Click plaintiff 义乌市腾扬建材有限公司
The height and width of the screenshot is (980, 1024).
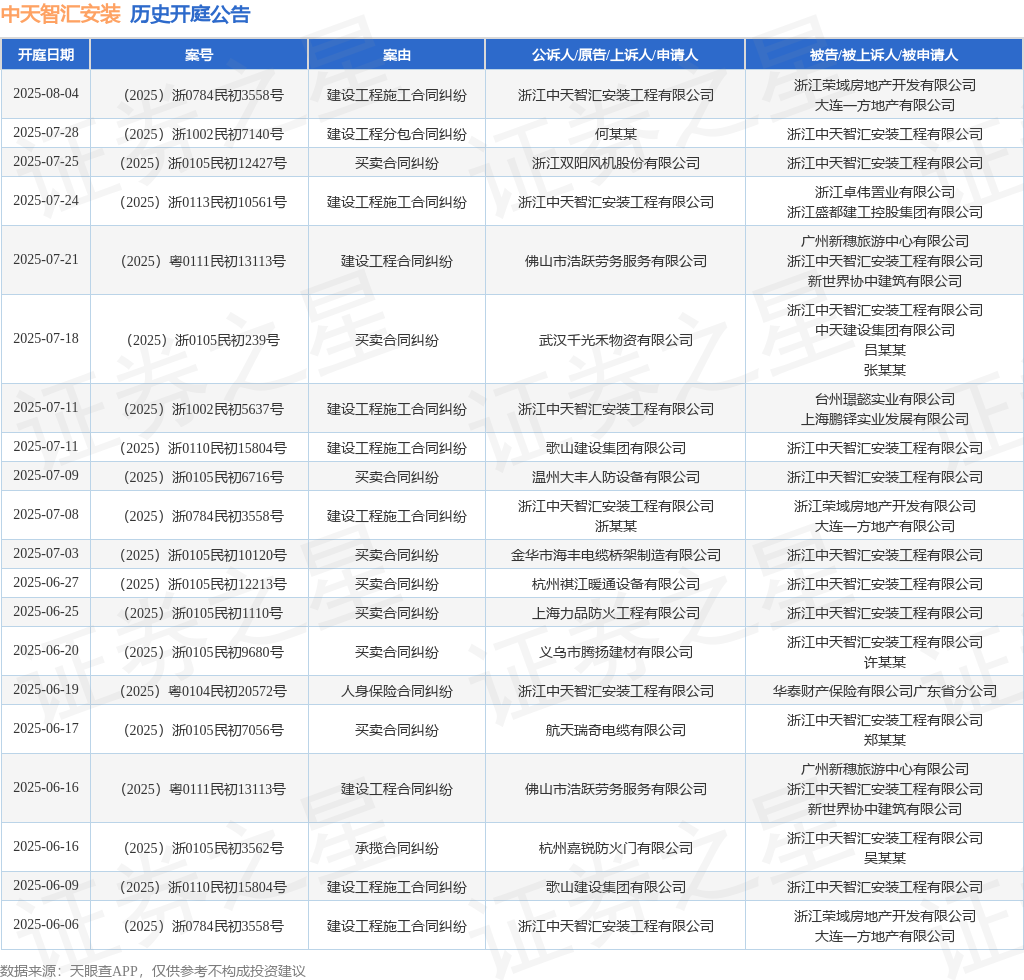coord(615,652)
